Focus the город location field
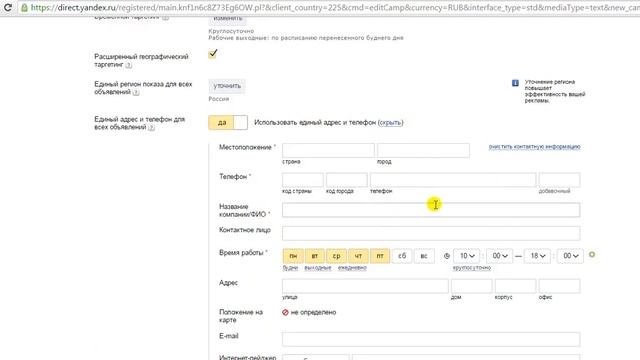Viewport: 640px width, 360px height. 423,150
